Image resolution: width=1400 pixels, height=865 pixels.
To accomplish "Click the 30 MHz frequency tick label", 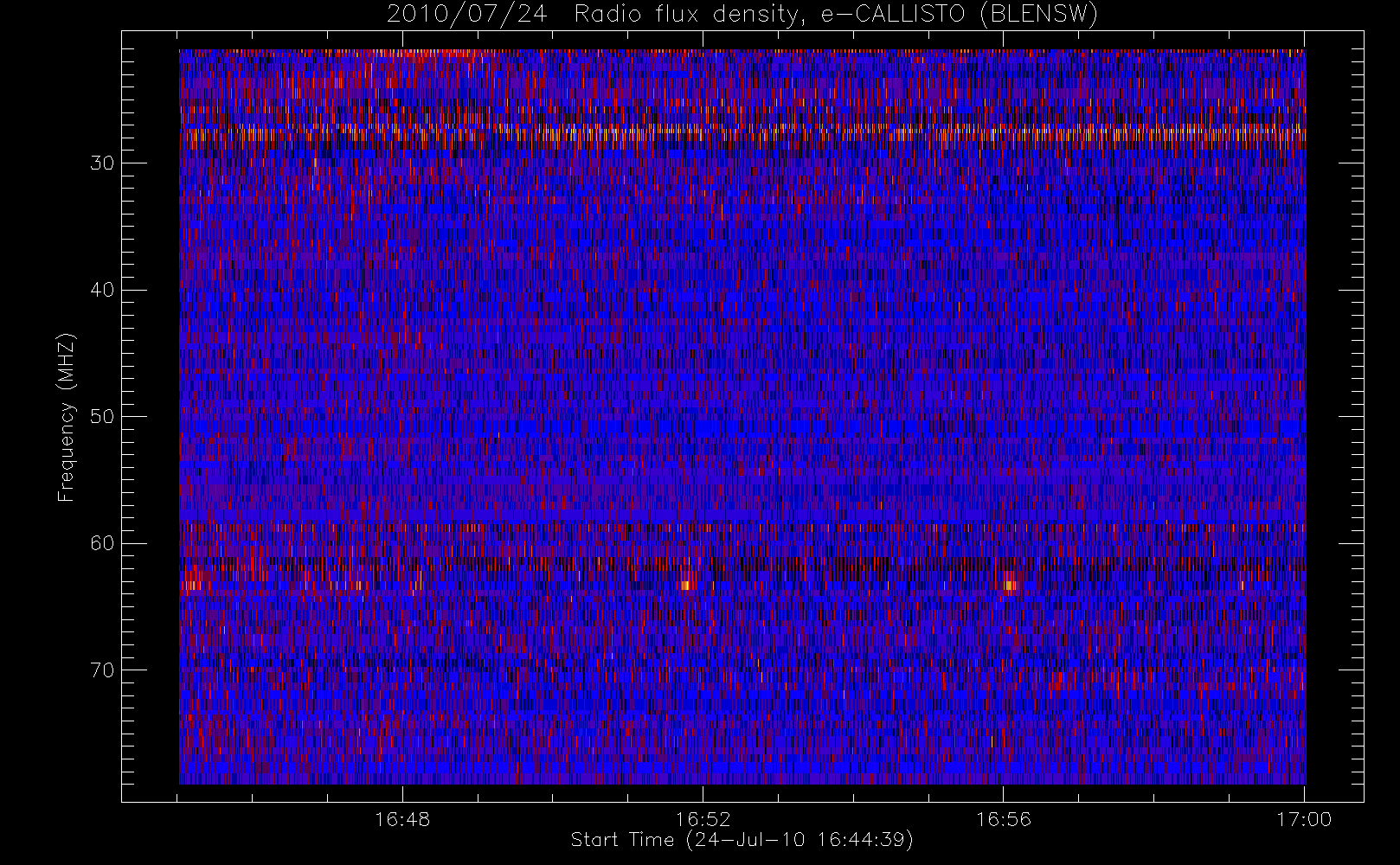I will pos(102,163).
